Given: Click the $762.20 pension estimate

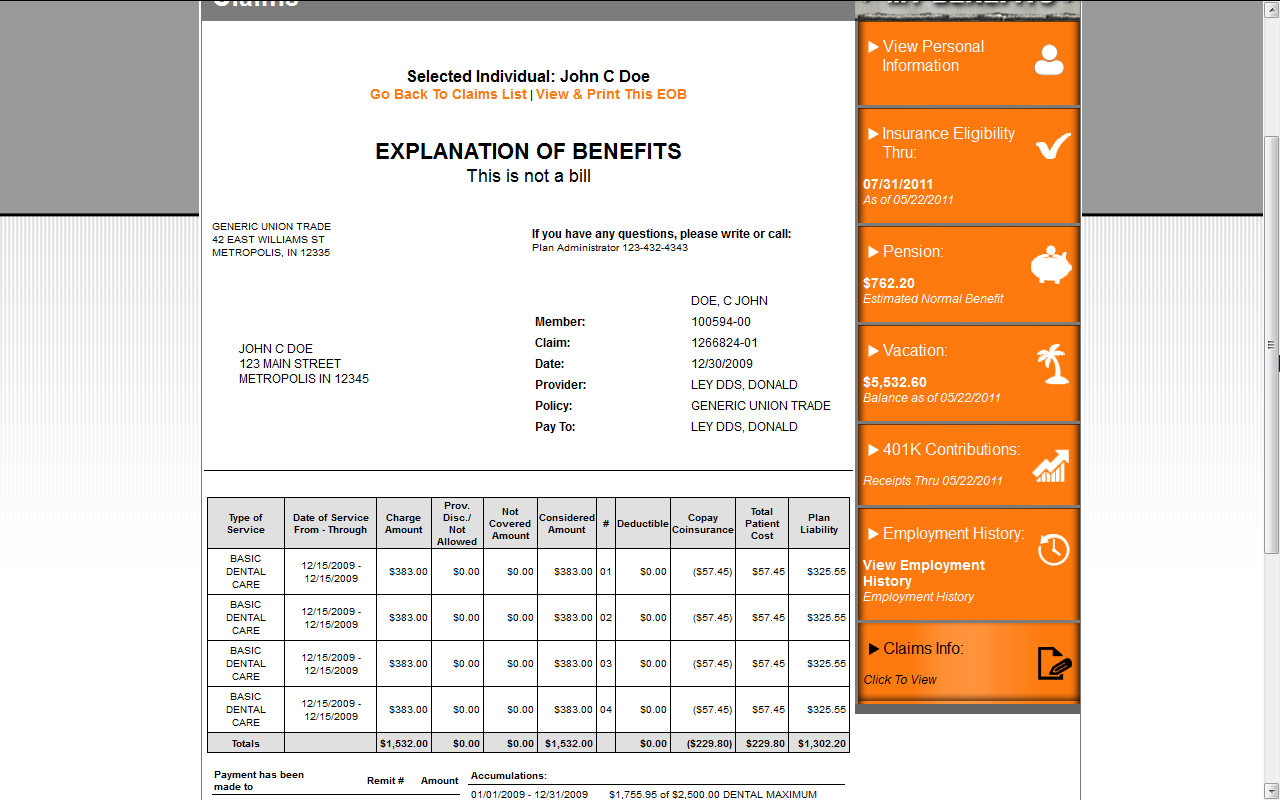Looking at the screenshot, I should (889, 284).
